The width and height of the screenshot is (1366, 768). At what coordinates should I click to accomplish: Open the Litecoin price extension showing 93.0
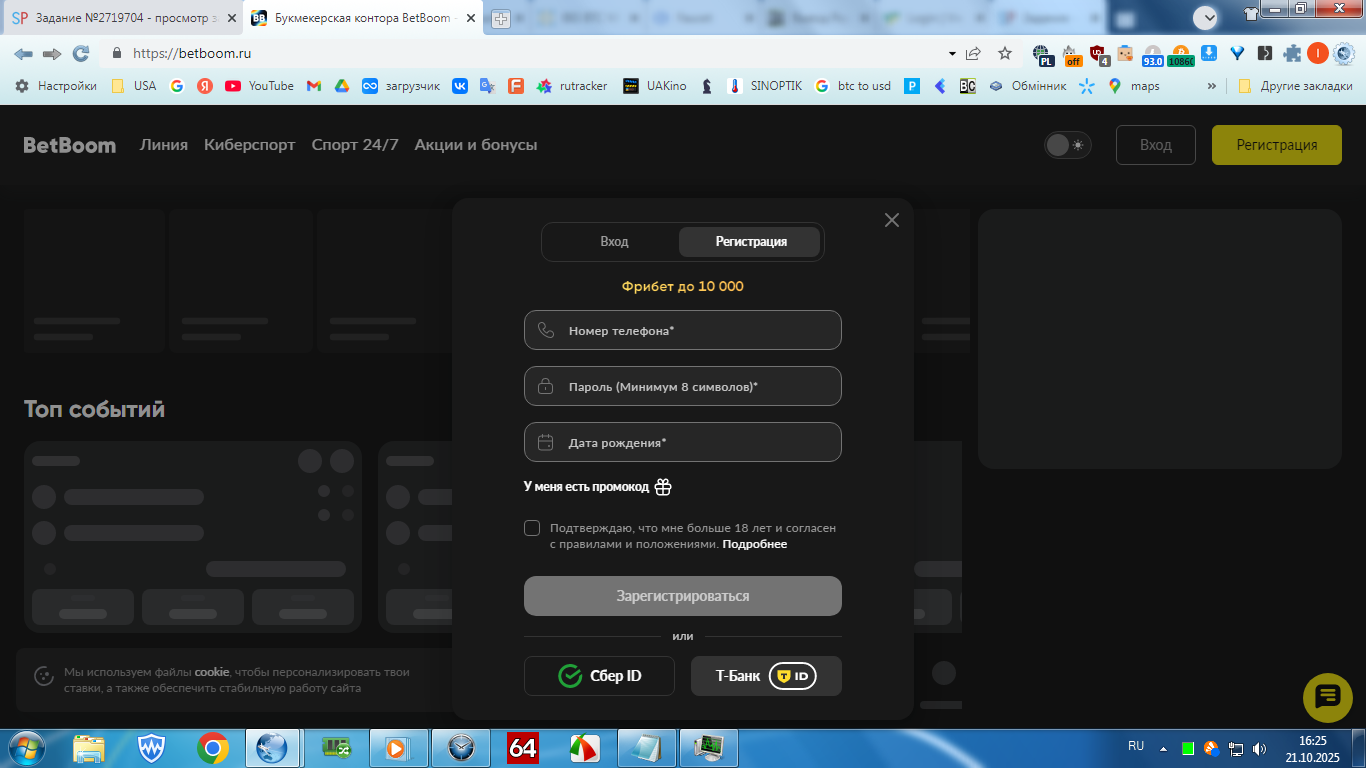tap(1153, 54)
